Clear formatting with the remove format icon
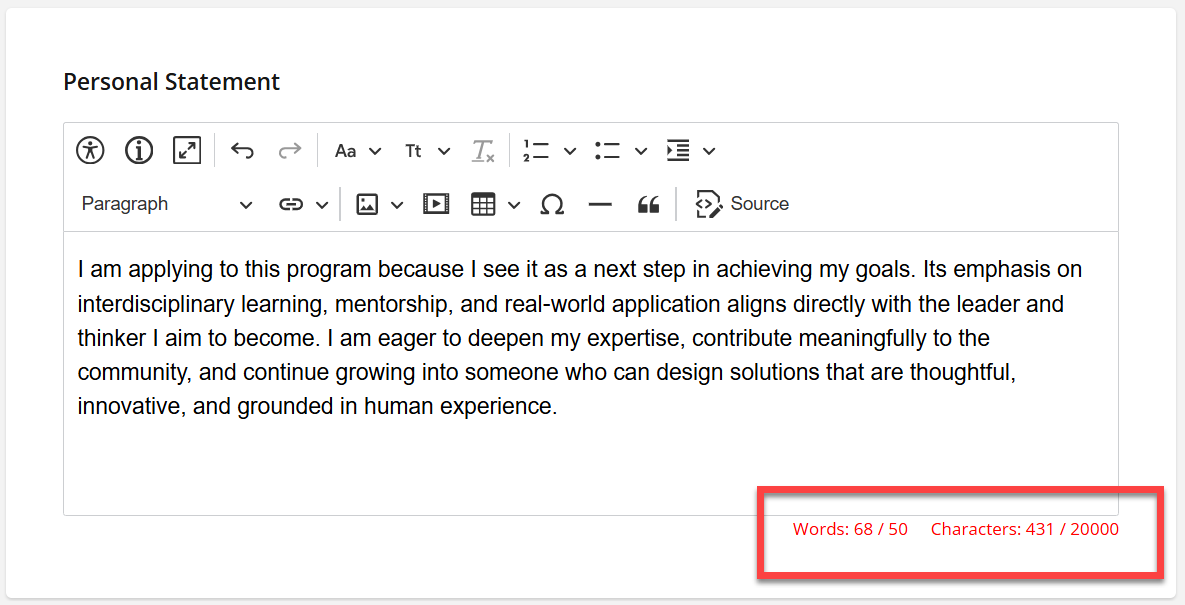 click(x=483, y=150)
